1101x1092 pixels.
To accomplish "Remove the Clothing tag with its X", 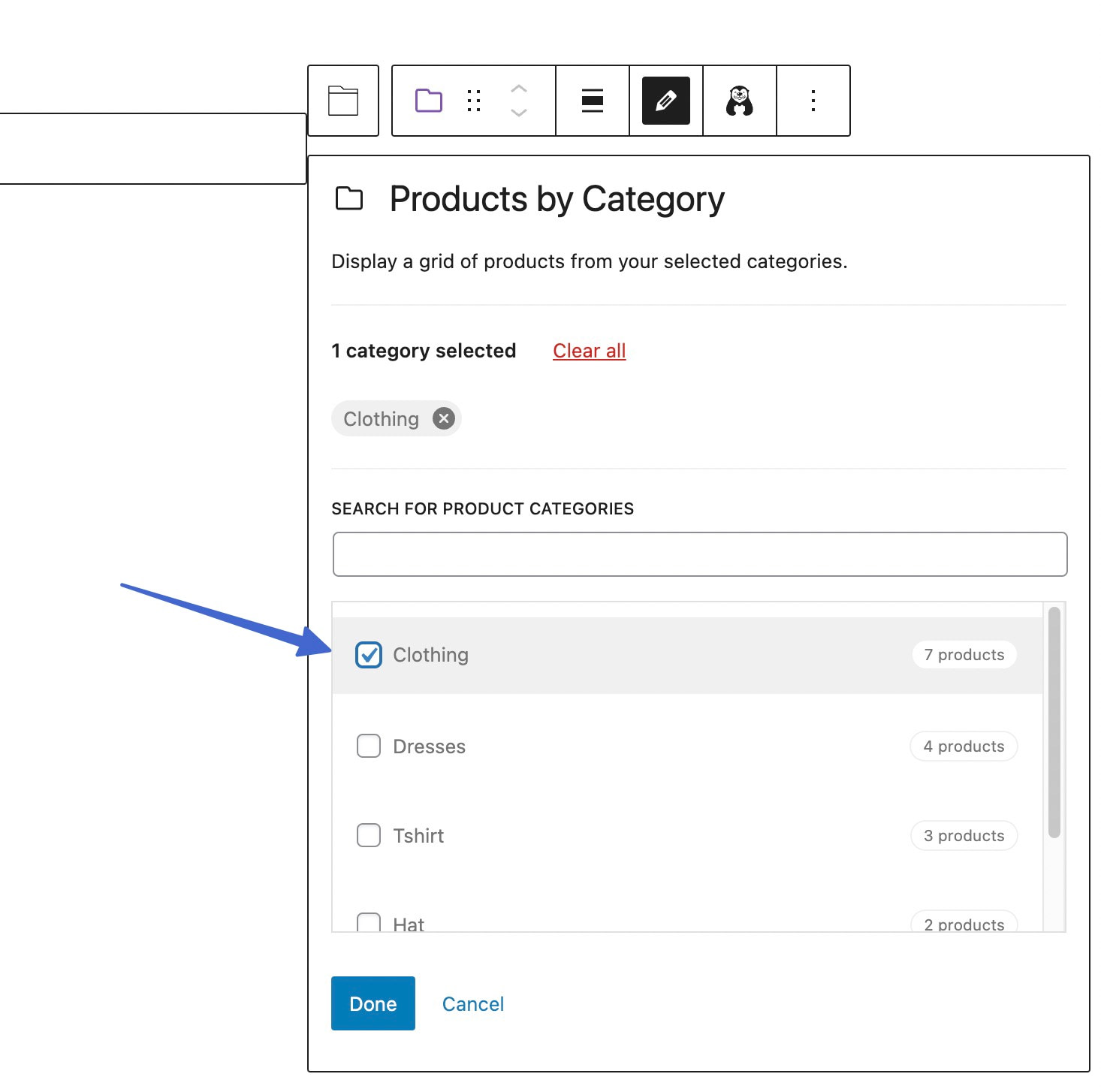I will 442,418.
